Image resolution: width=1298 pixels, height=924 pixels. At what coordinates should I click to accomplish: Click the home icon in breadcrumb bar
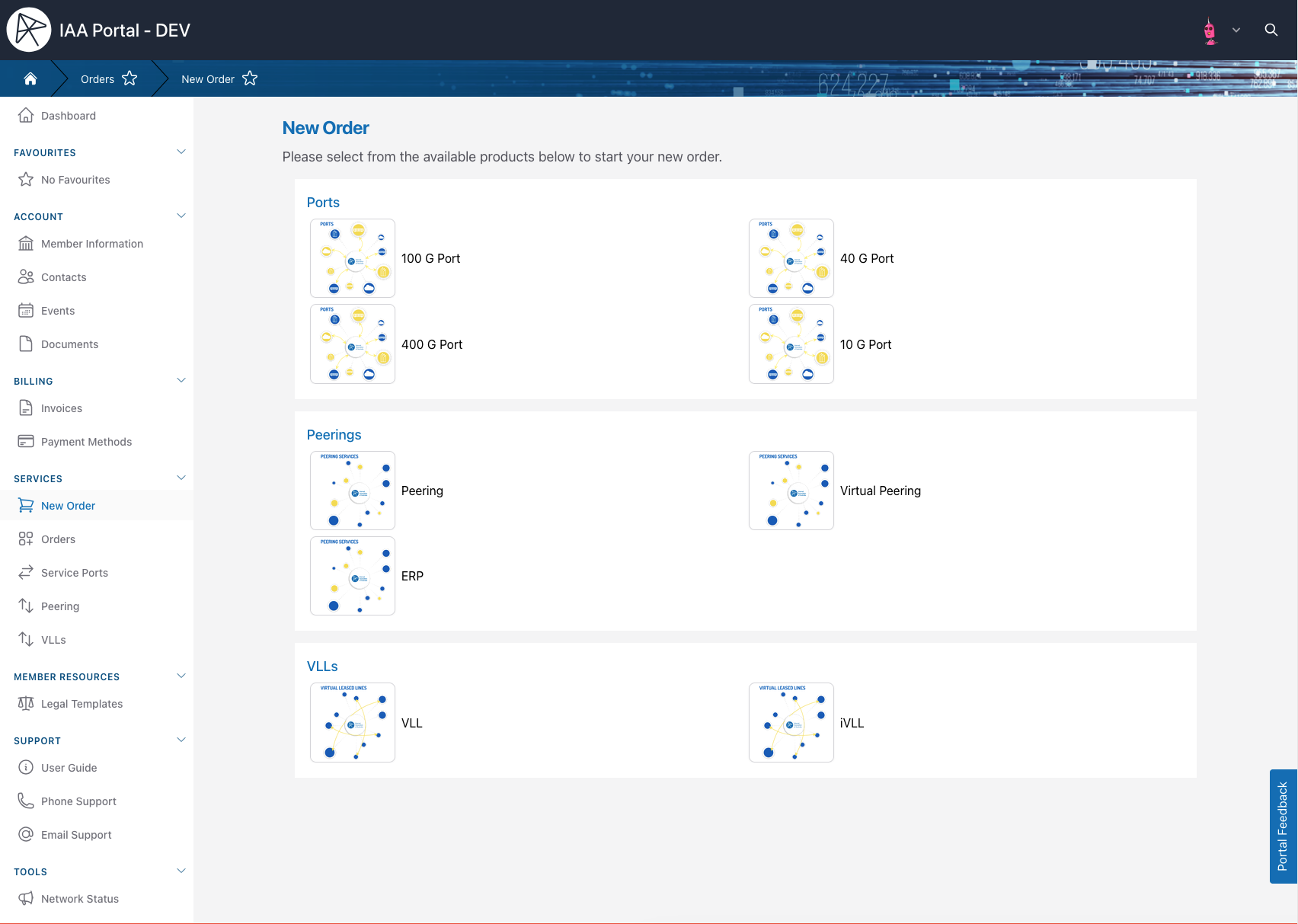click(x=30, y=79)
